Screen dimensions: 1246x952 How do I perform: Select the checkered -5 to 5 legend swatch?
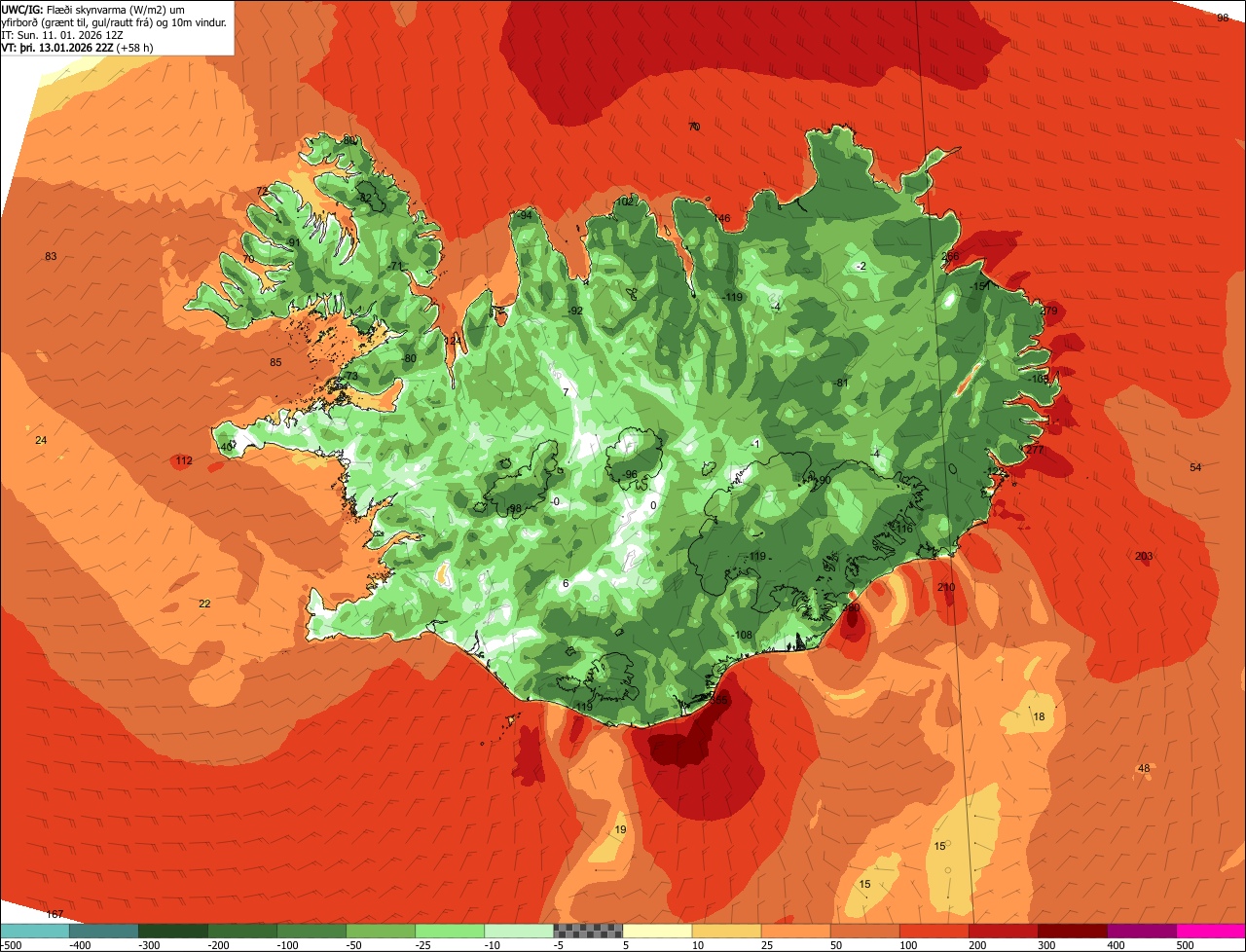588,931
